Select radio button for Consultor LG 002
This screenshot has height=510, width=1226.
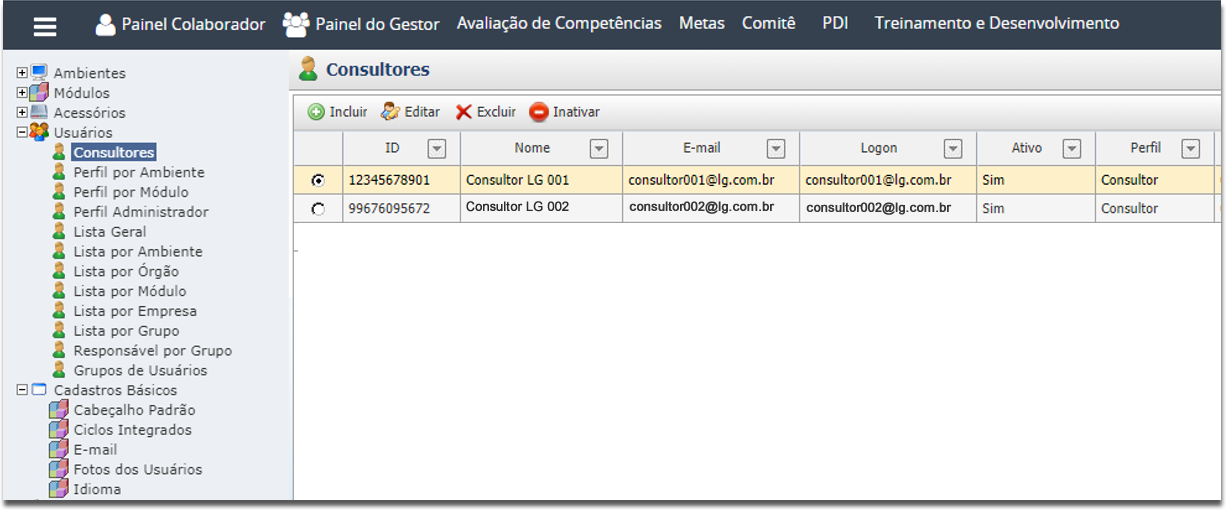pyautogui.click(x=318, y=209)
